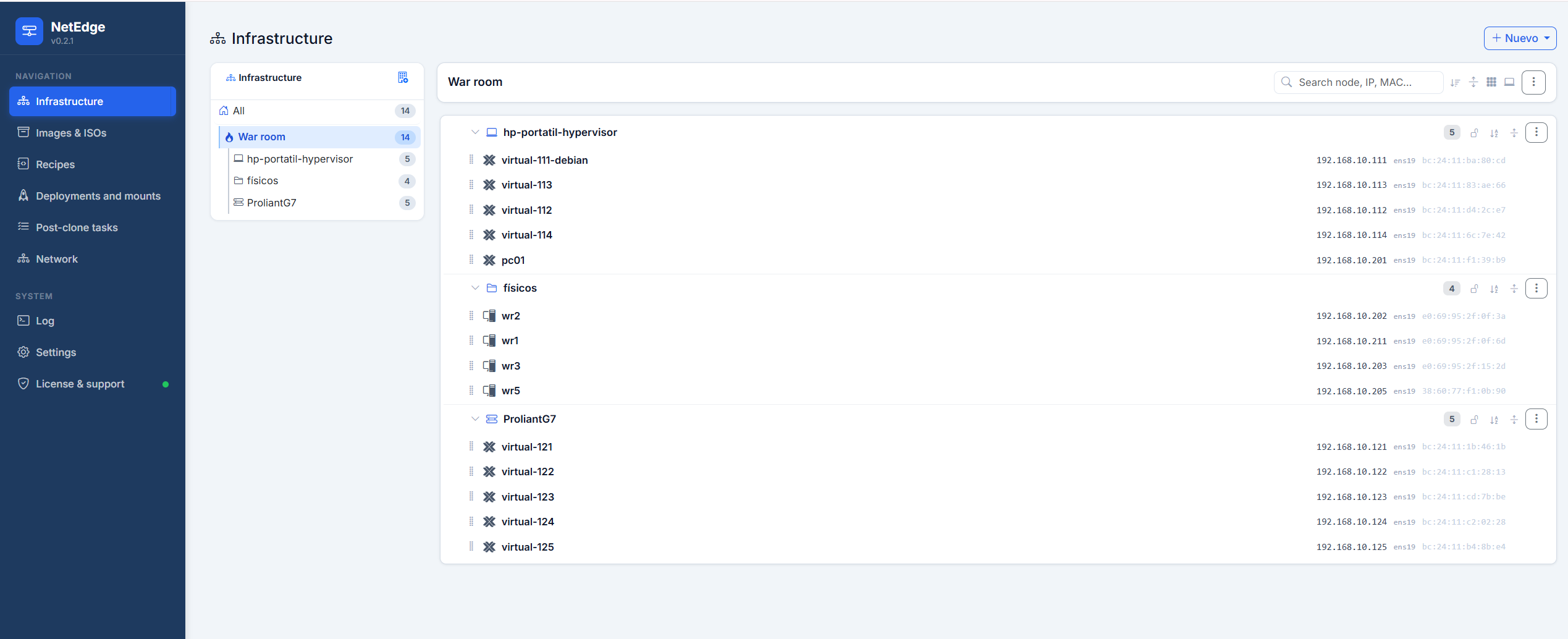Click the drag handle of wr1 row
The image size is (1568, 639).
pyautogui.click(x=471, y=341)
